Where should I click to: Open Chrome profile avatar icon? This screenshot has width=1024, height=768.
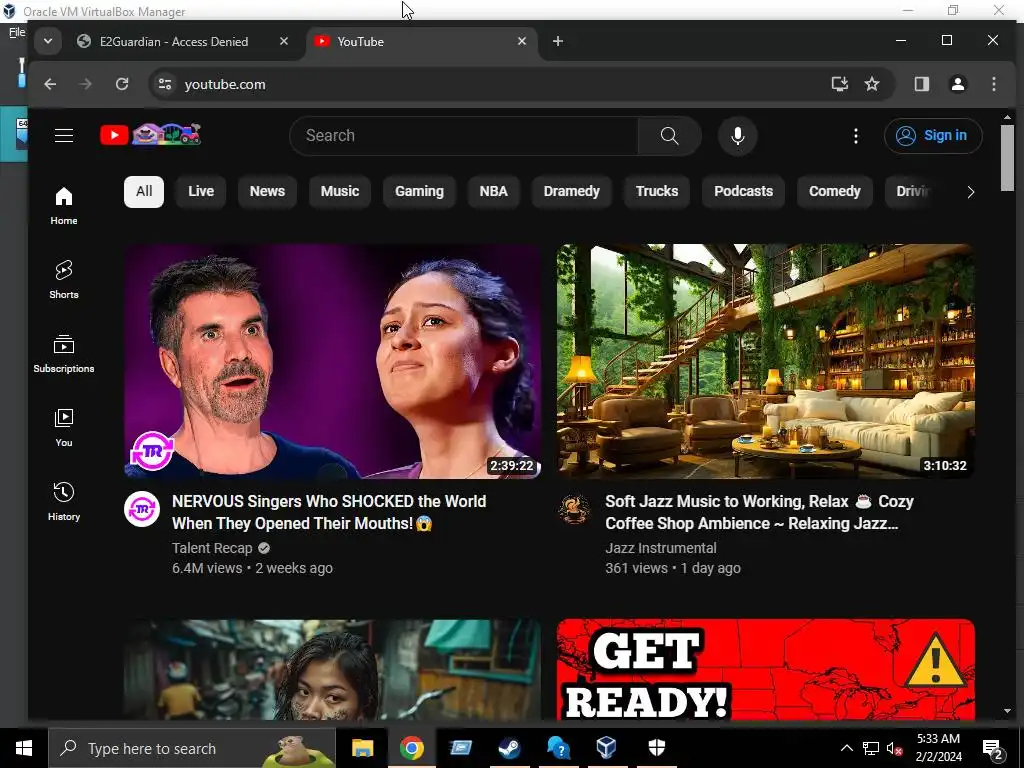point(958,84)
